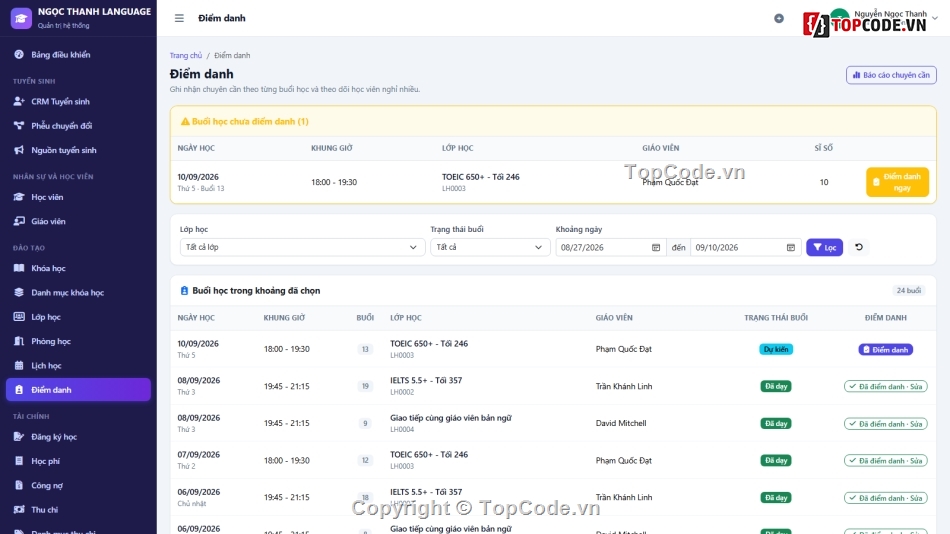Select teacher name Trần Khánh Linh on 08/09/2026
The image size is (950, 534).
[x=623, y=386]
